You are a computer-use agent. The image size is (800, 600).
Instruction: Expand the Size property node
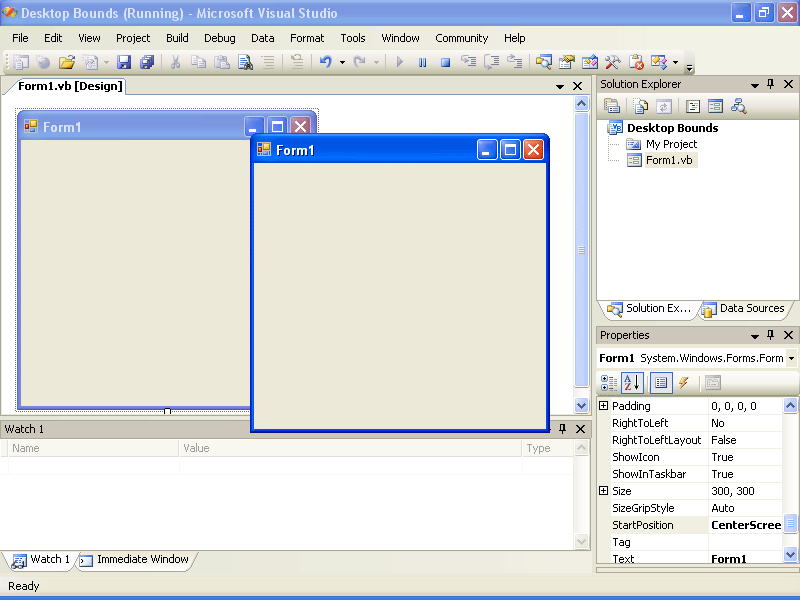point(603,491)
